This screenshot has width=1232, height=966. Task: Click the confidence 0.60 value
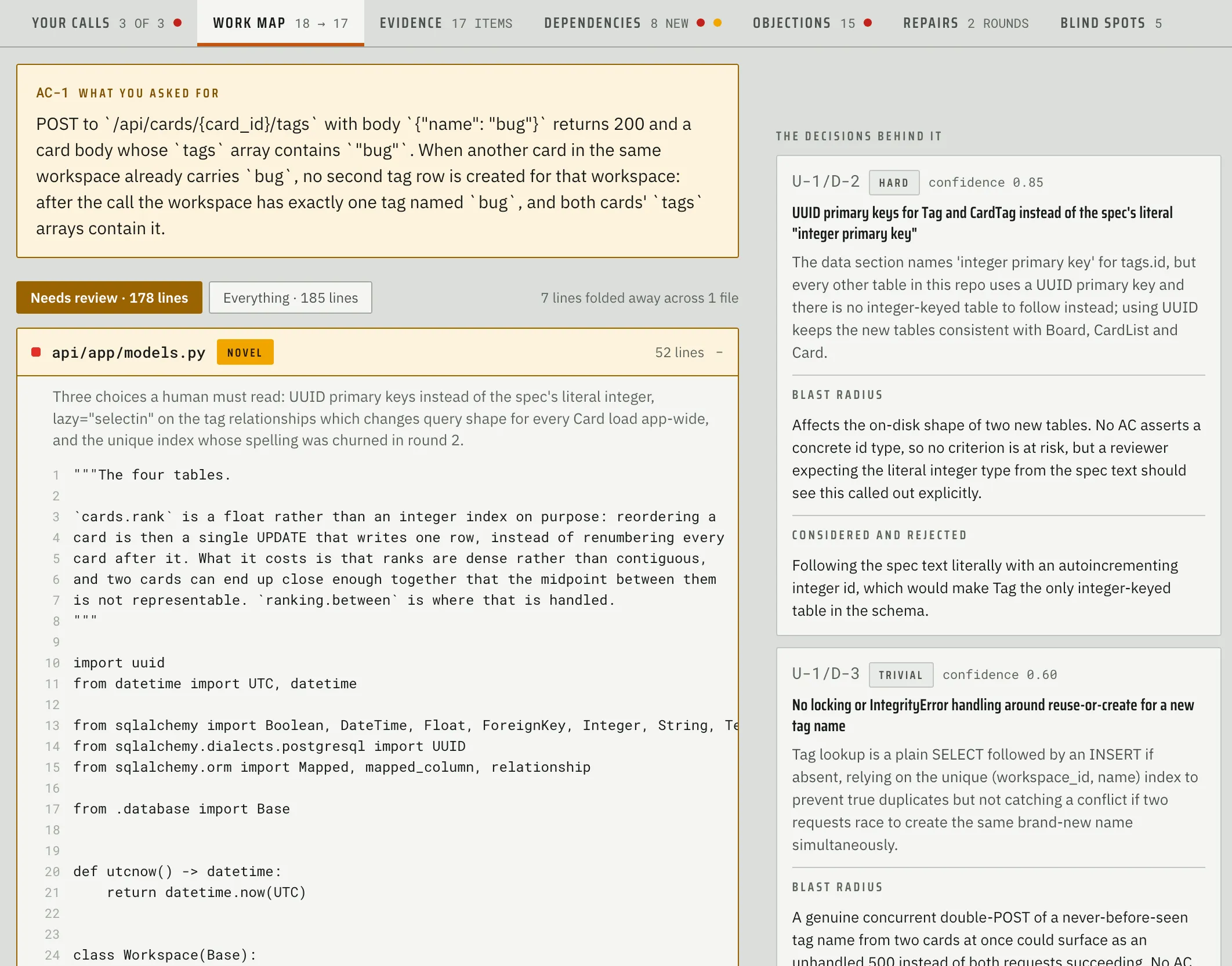pos(999,675)
